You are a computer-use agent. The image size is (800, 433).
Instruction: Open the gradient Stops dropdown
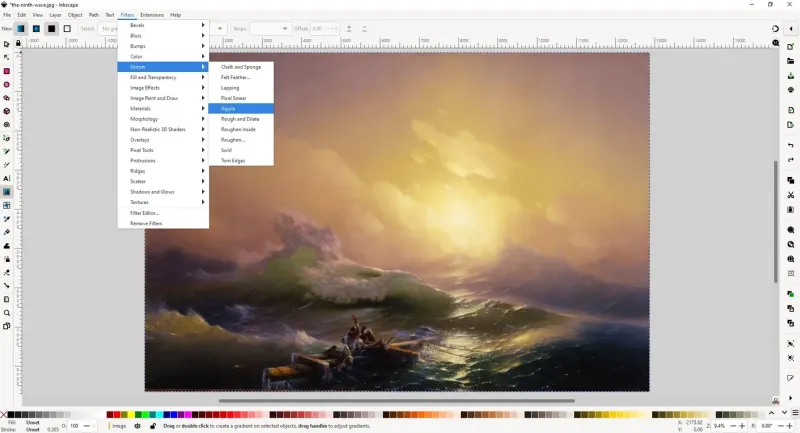[x=270, y=29]
